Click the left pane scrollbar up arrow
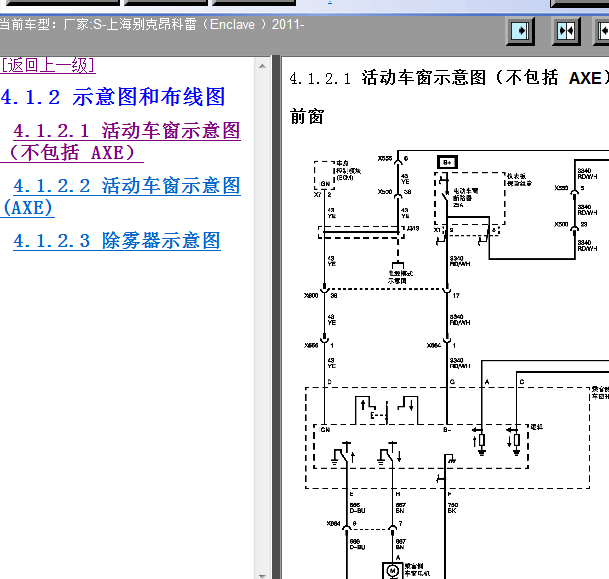 (262, 66)
